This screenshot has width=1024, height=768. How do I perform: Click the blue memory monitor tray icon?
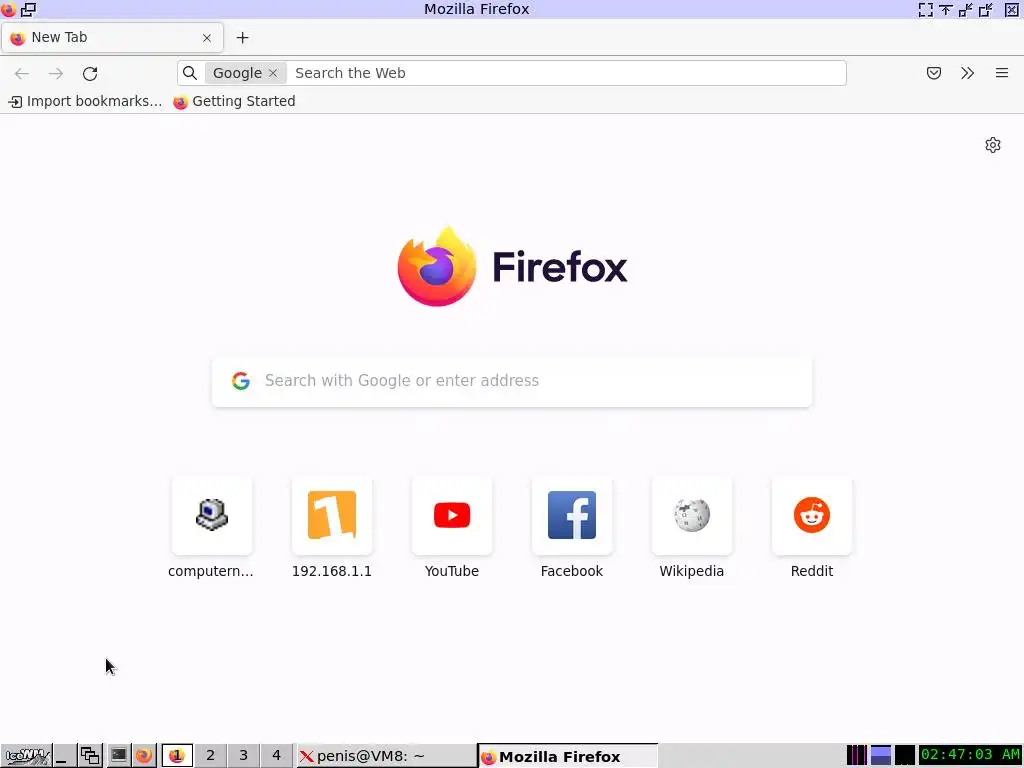coord(880,755)
